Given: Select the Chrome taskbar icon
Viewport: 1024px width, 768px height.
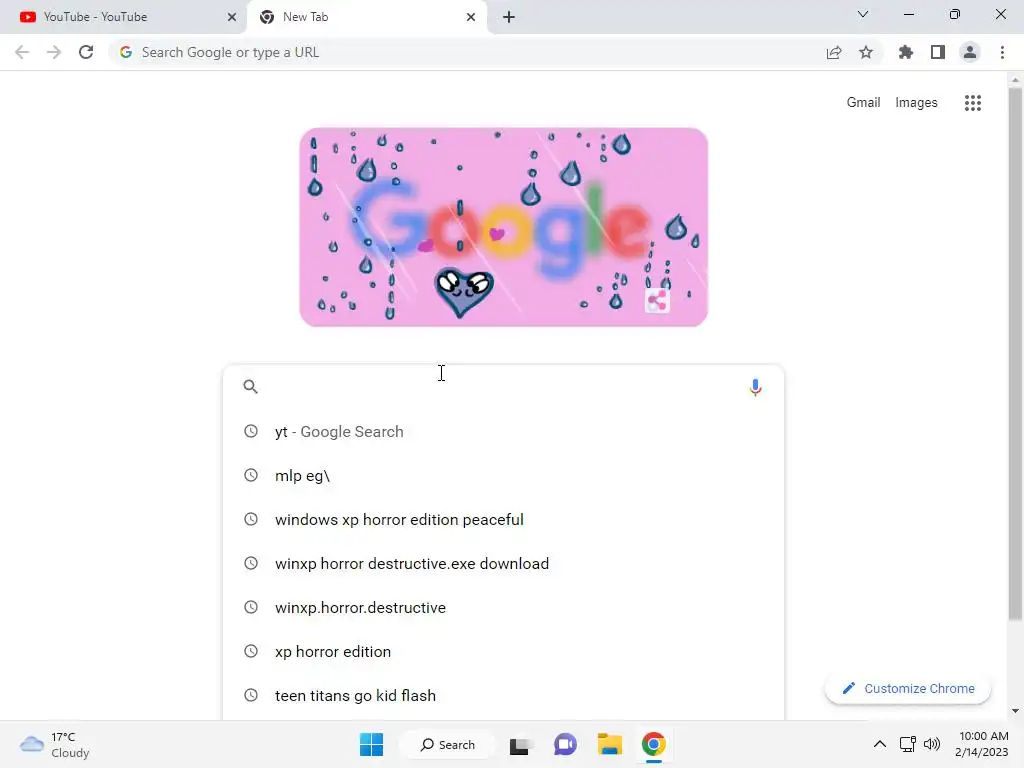Looking at the screenshot, I should pos(654,744).
